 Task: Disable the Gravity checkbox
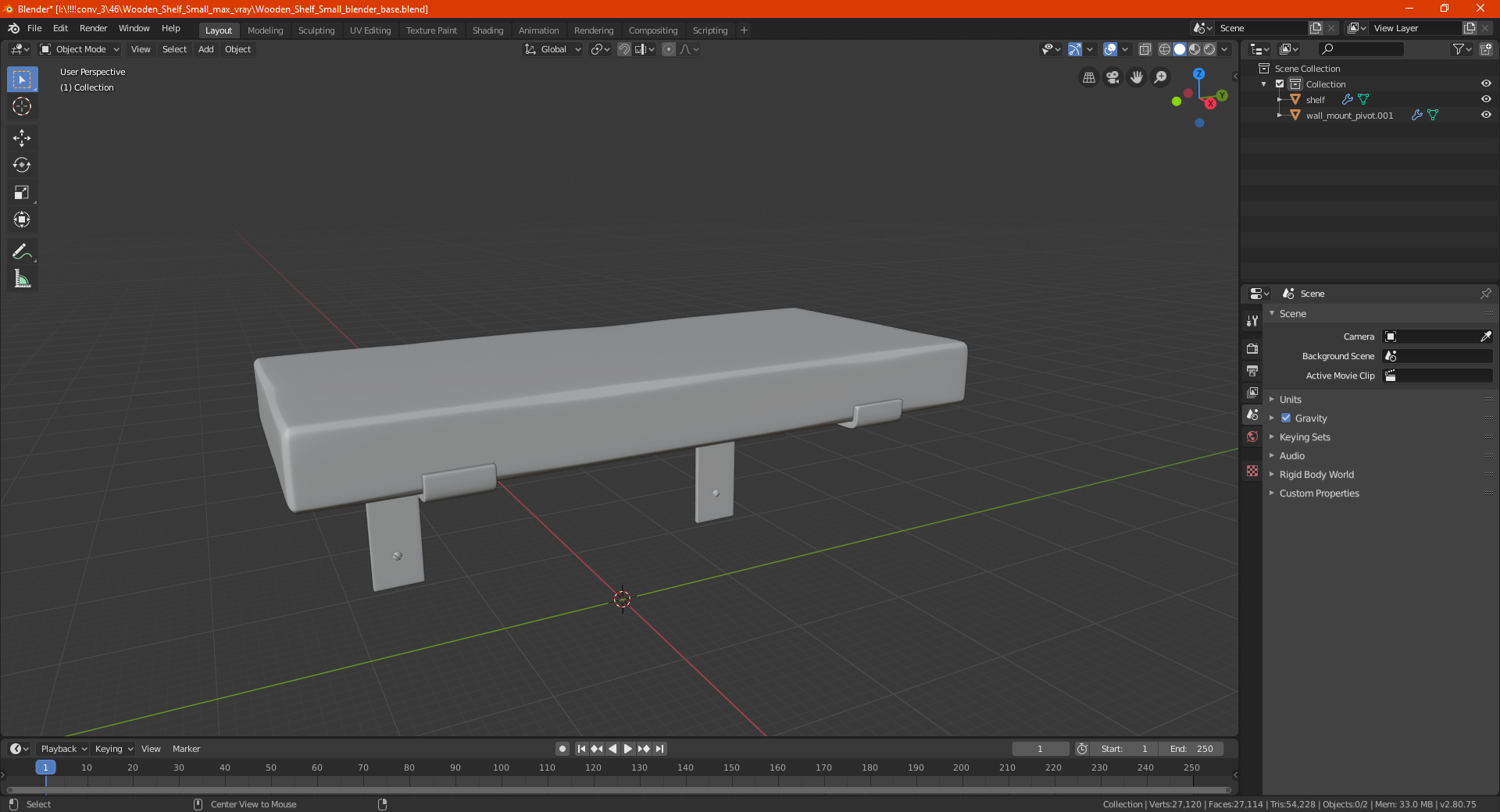tap(1286, 418)
